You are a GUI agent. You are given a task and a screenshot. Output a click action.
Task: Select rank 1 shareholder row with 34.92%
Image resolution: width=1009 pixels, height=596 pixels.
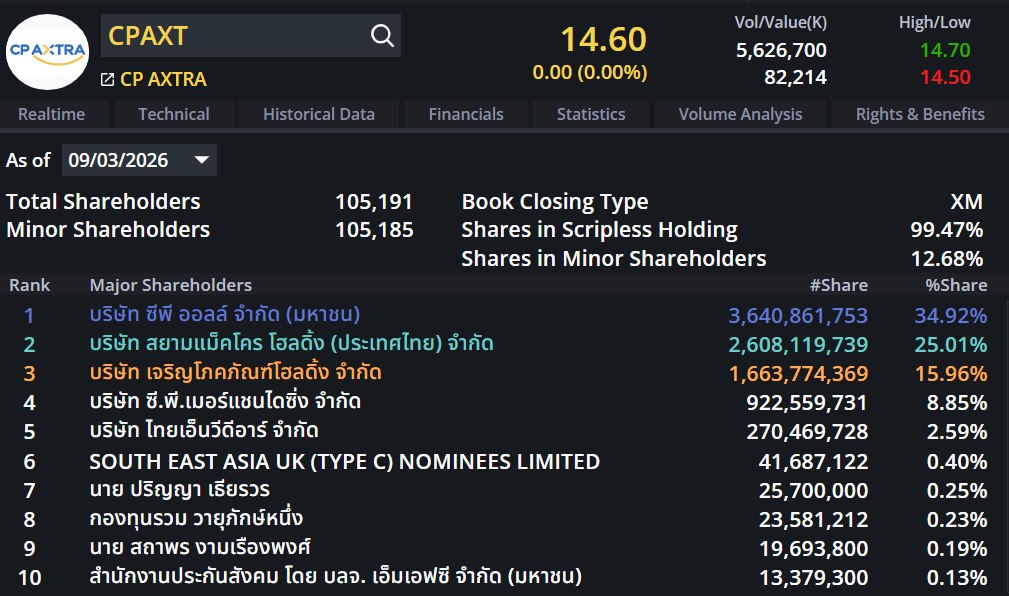pos(500,316)
